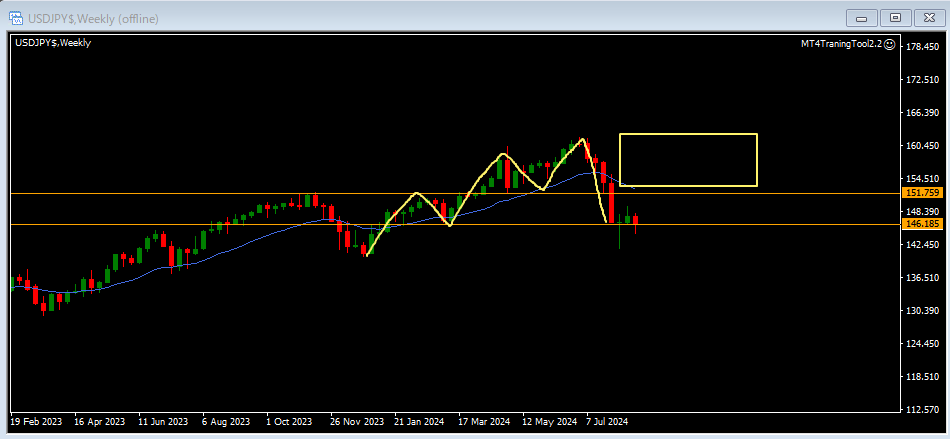
Task: Maximize the USDJPY$ Weekly chart window
Action: [896, 17]
